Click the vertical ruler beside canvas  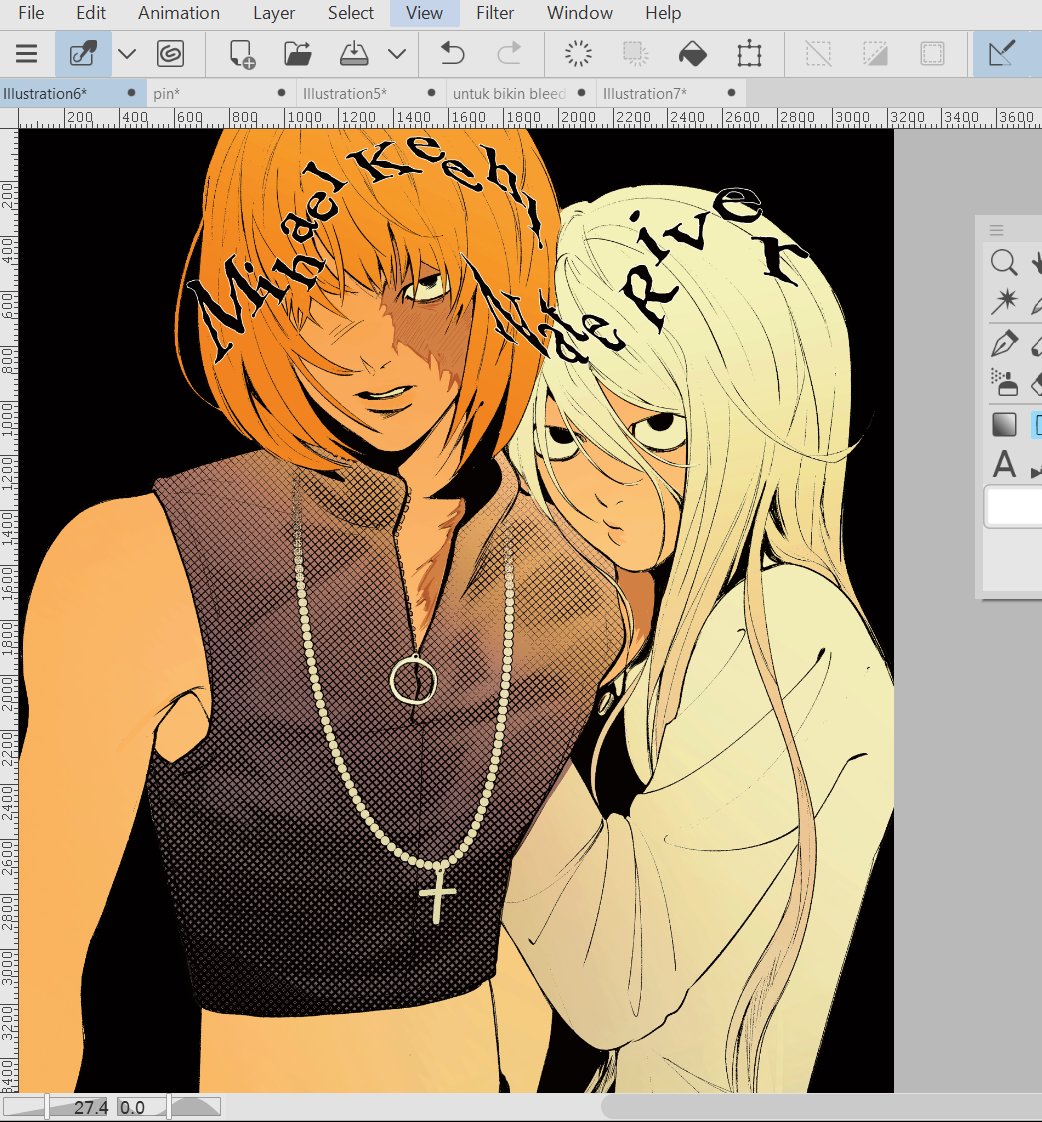point(9,610)
